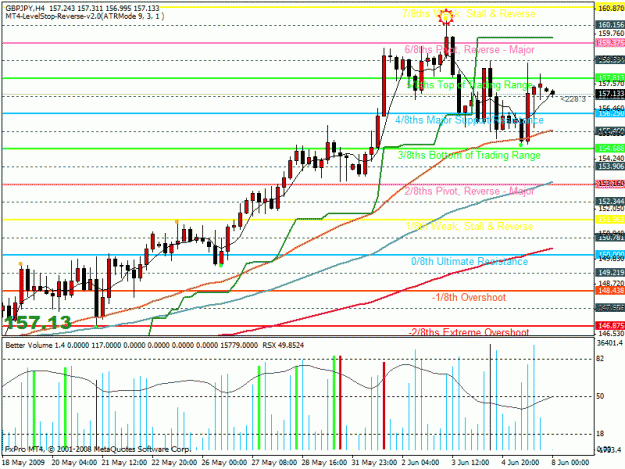Click the 22 May 20:00 time label
This screenshot has height=469, width=625.
point(174,463)
